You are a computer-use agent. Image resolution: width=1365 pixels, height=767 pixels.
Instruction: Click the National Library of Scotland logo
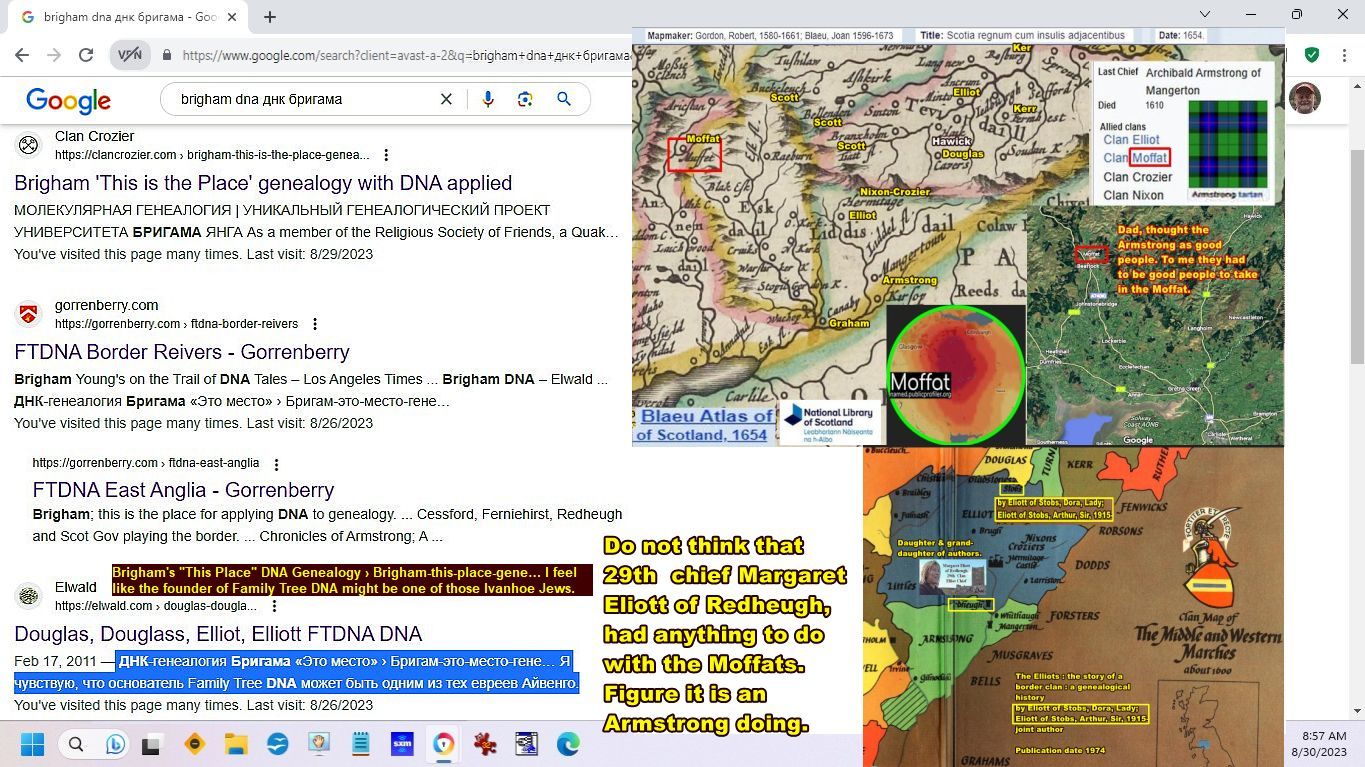point(830,422)
